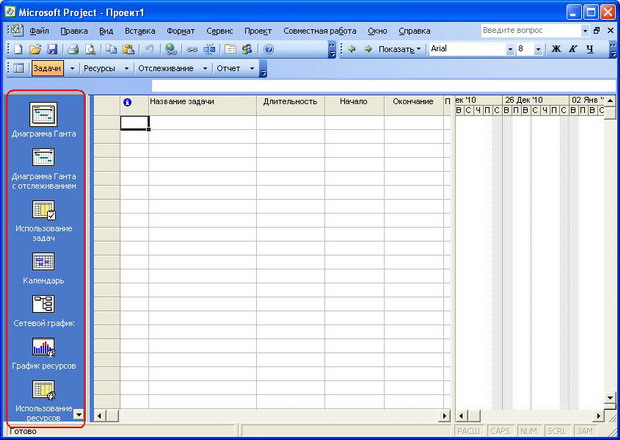Image resolution: width=620 pixels, height=440 pixels.
Task: Link selected tasks with chain icon
Action: [192, 49]
